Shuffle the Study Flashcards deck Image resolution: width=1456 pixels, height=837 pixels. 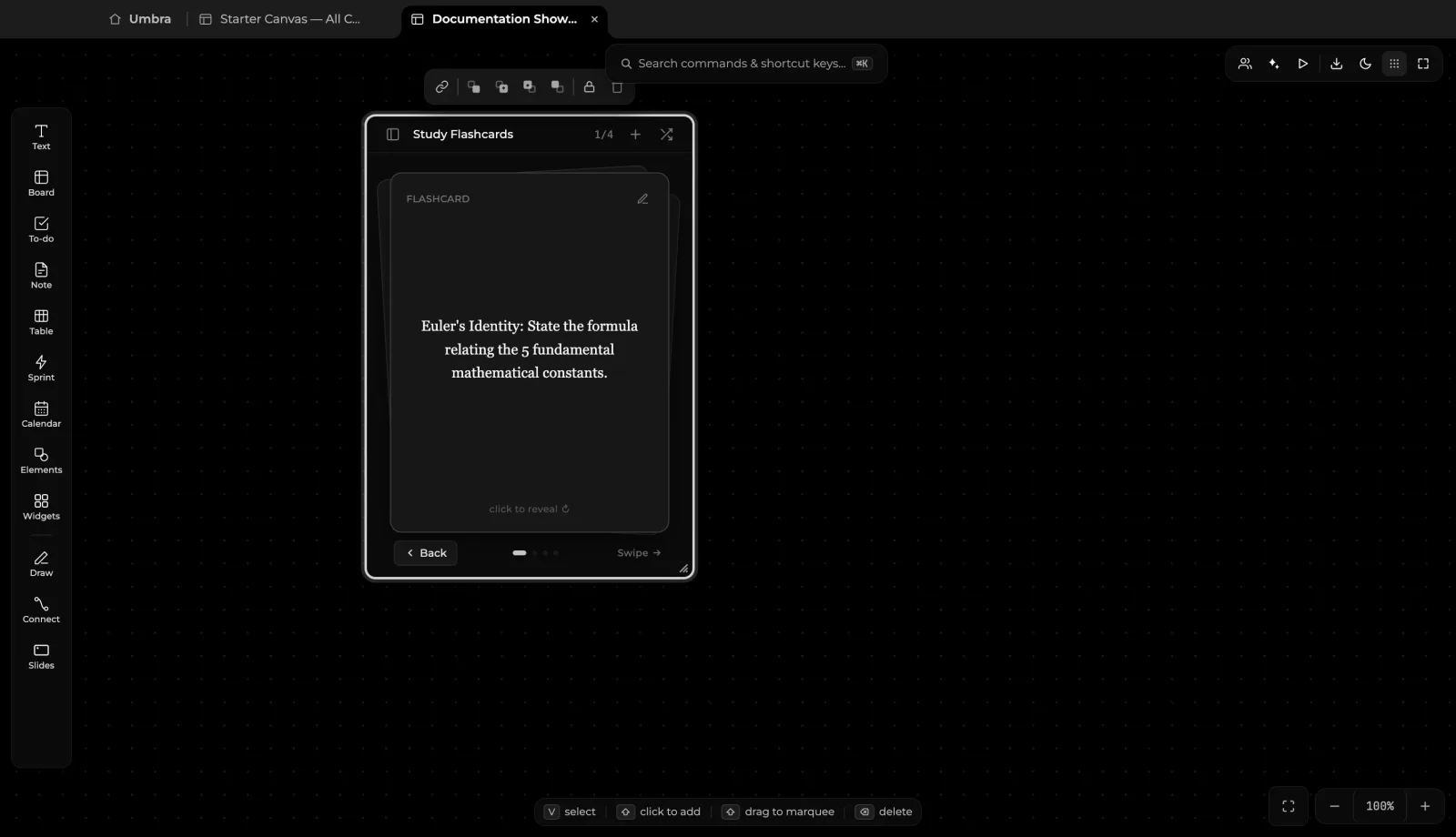[666, 134]
